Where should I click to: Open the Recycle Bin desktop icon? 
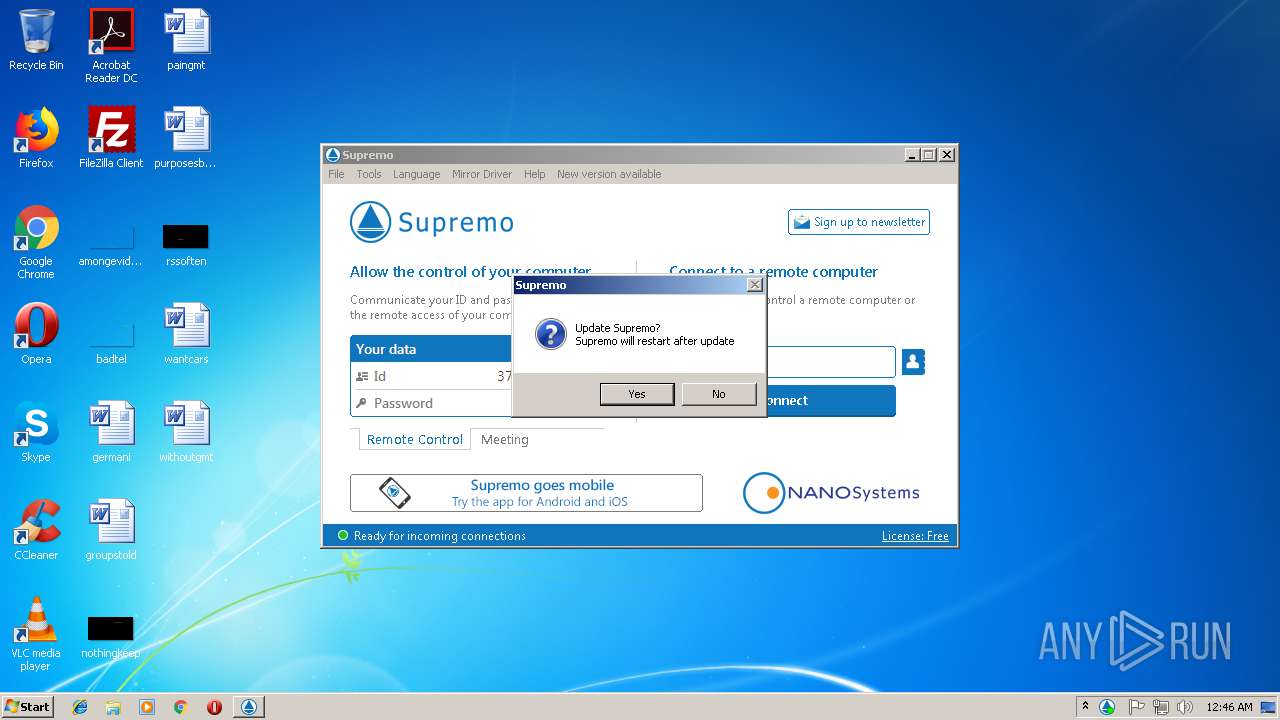(36, 41)
